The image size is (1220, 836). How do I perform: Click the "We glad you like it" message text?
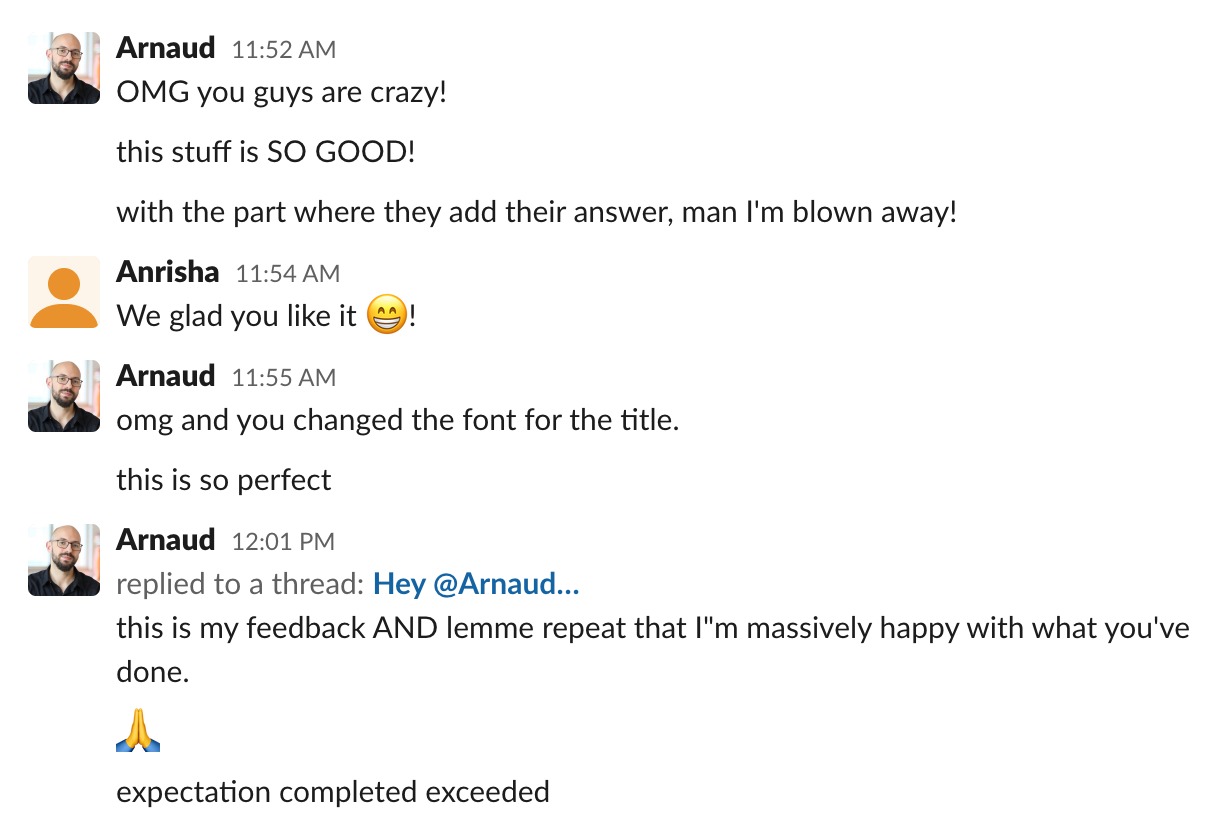tap(236, 317)
